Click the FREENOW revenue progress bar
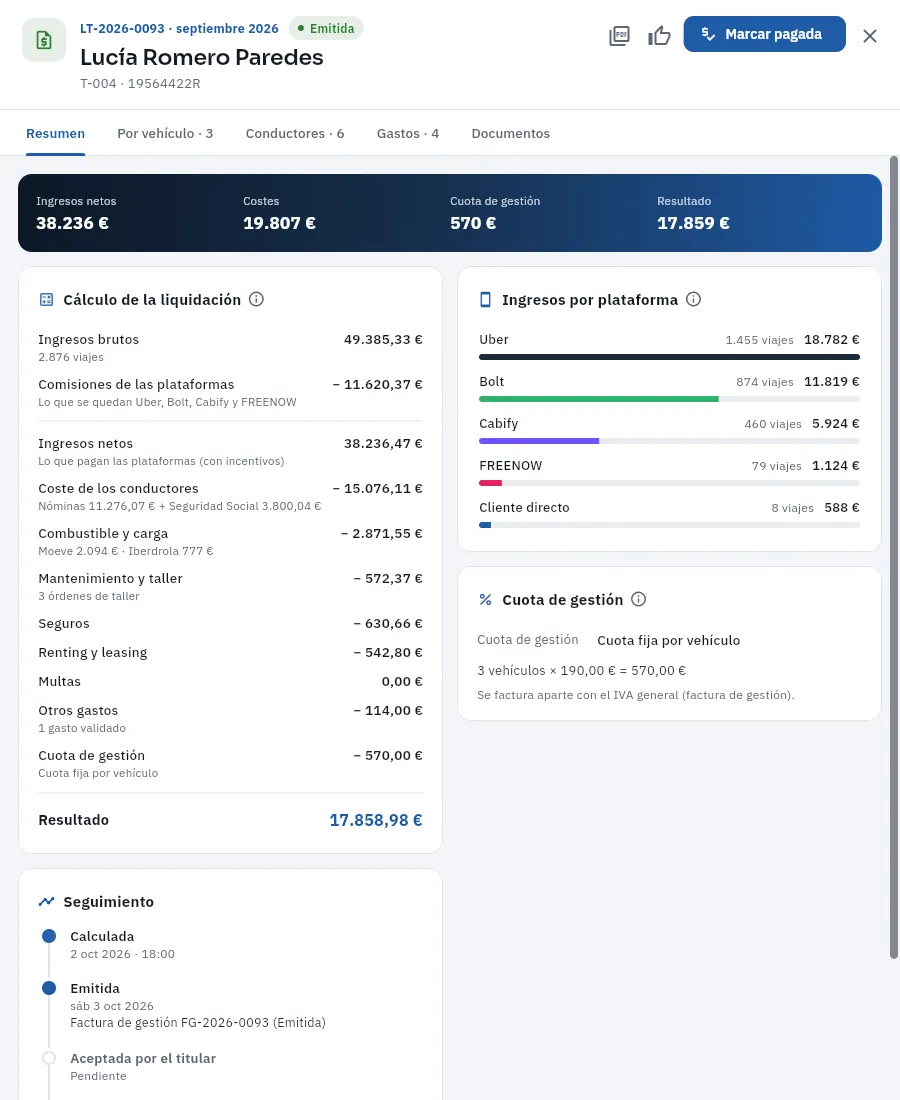 669,483
